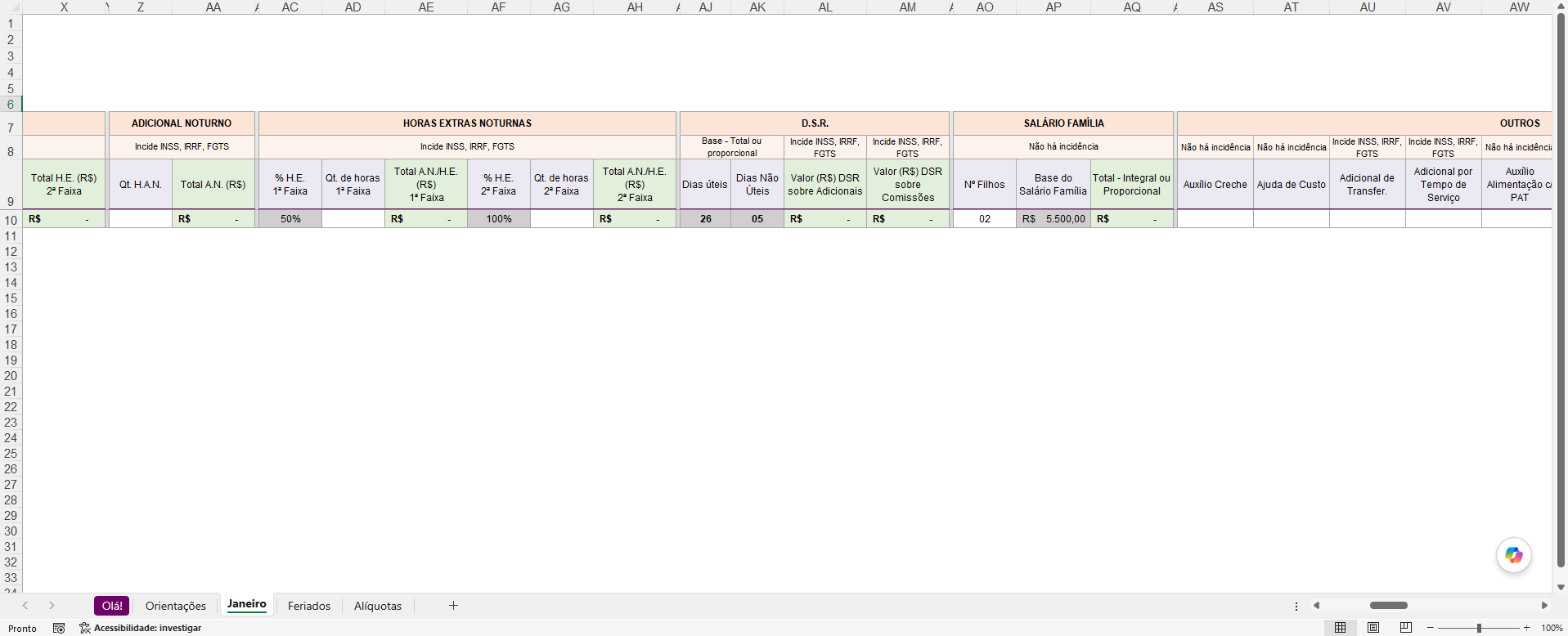Viewport: 1568px width, 636px height.
Task: Open the Alíquotas sheet tab
Action: pyautogui.click(x=378, y=606)
